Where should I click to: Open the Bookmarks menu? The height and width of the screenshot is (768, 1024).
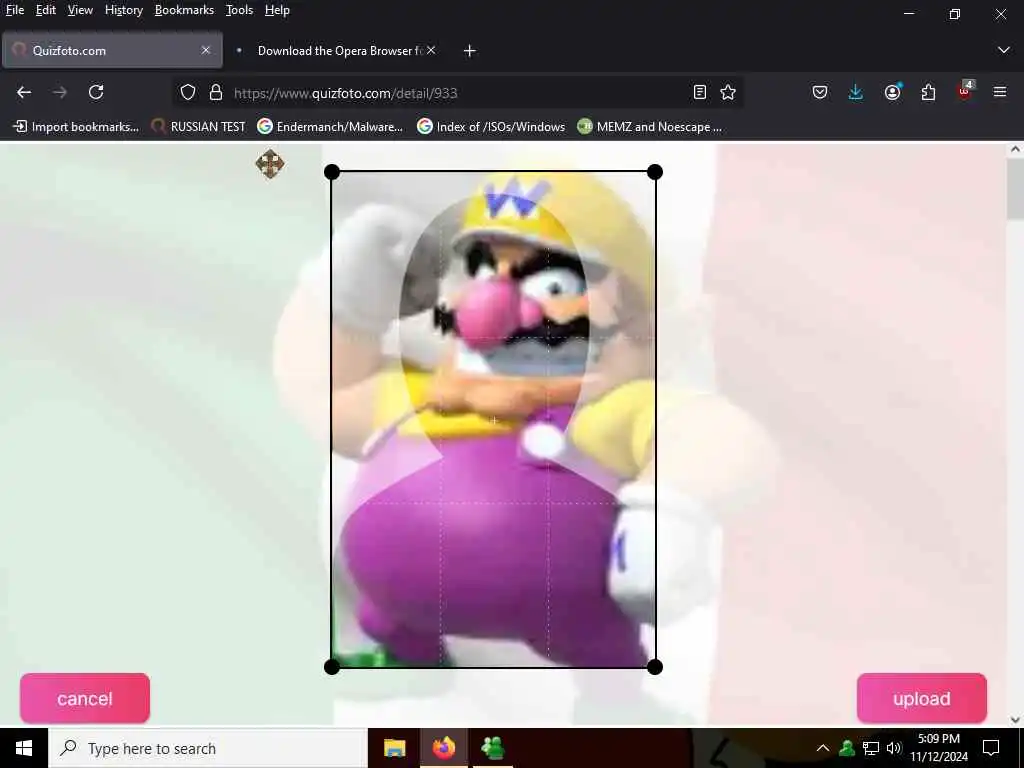[x=184, y=10]
